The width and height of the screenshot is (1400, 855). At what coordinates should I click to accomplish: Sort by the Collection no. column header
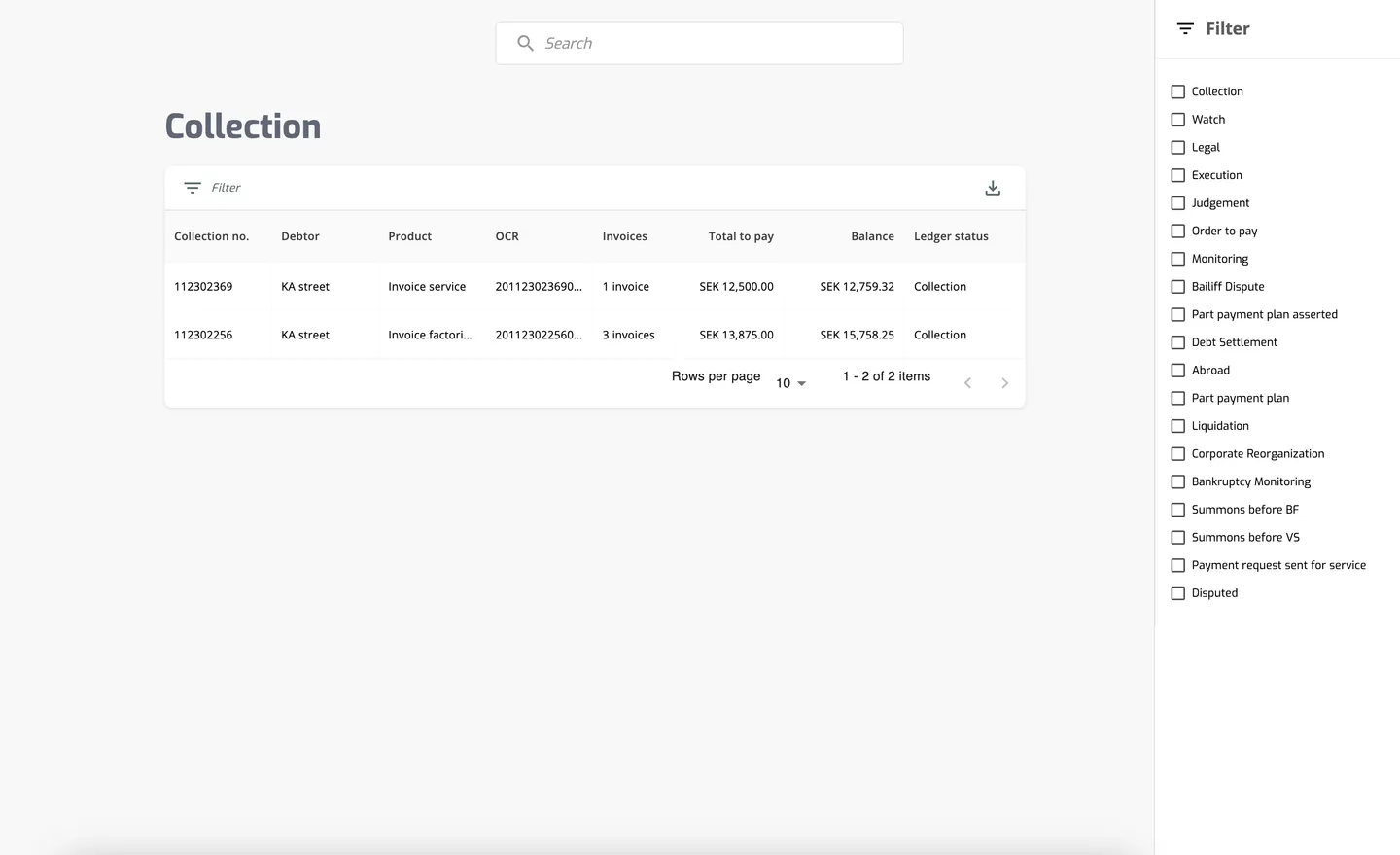point(212,236)
